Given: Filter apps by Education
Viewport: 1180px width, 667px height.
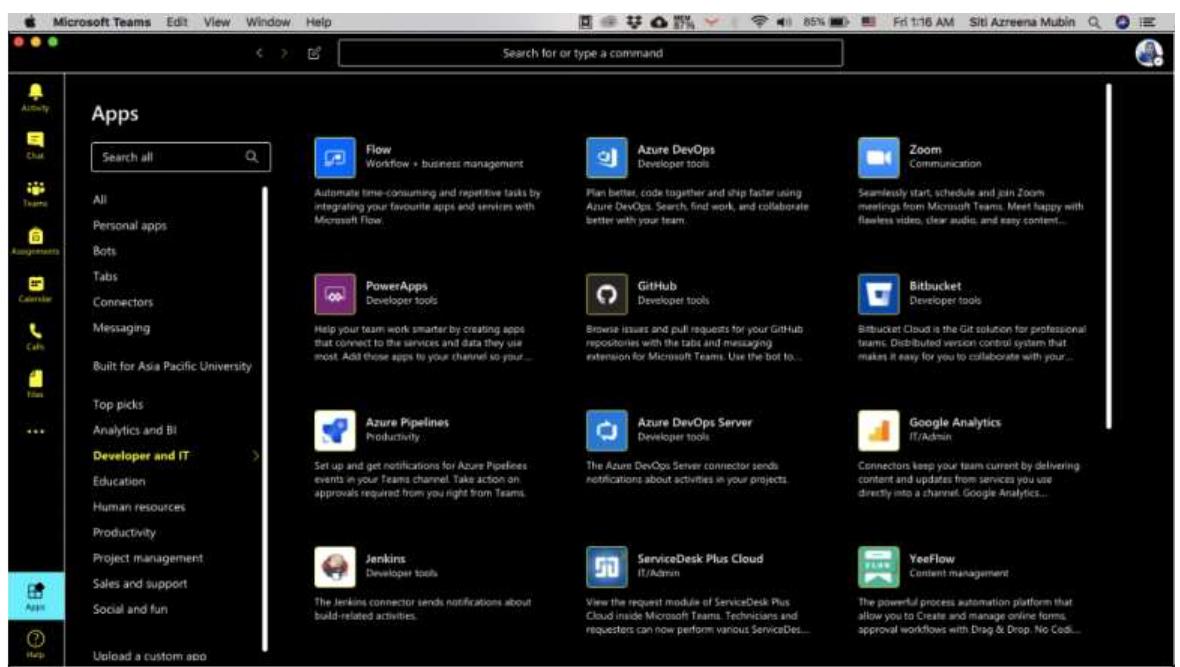Looking at the screenshot, I should click(x=119, y=481).
